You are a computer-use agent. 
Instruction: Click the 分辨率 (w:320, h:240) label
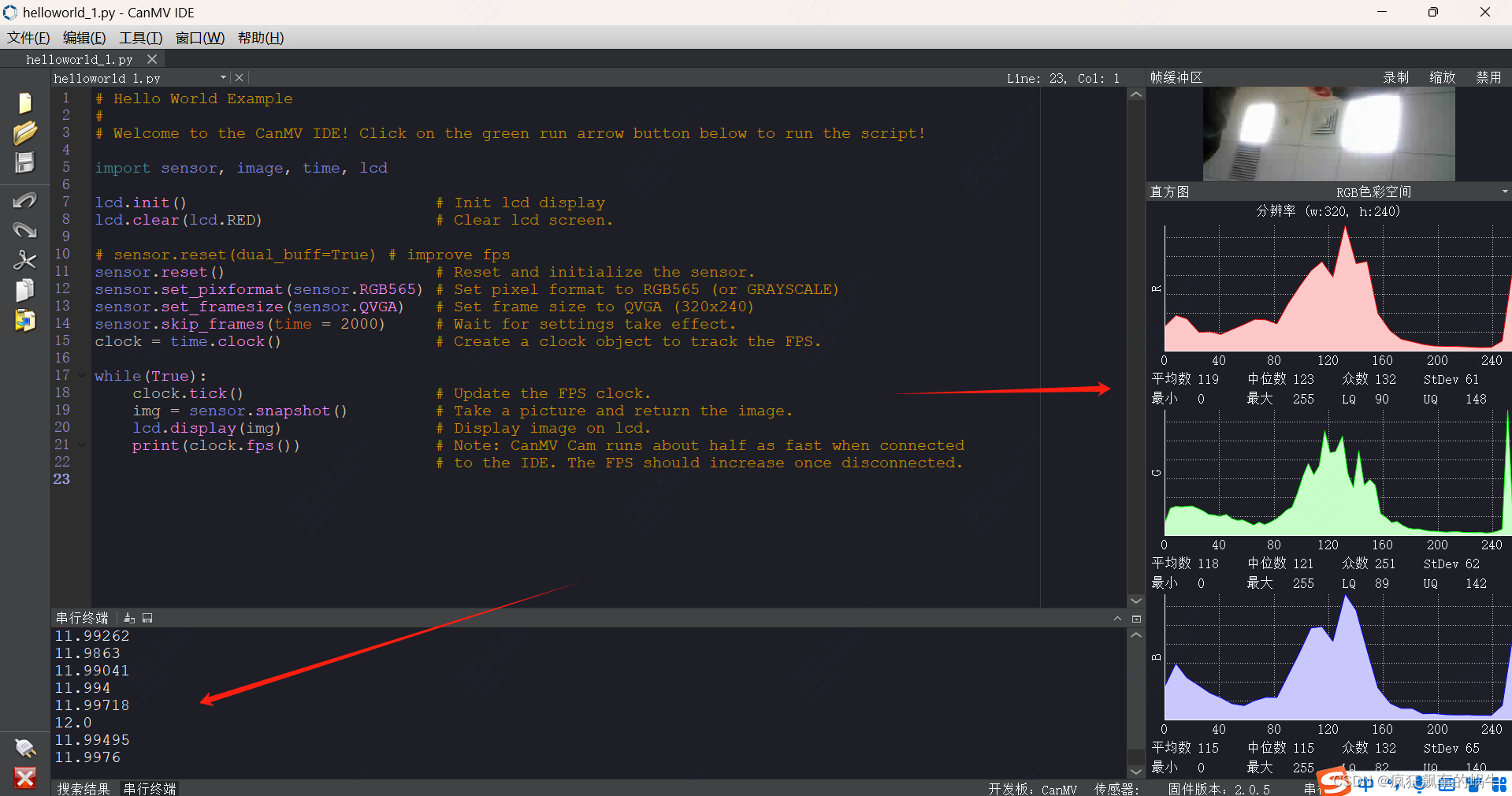[1328, 211]
